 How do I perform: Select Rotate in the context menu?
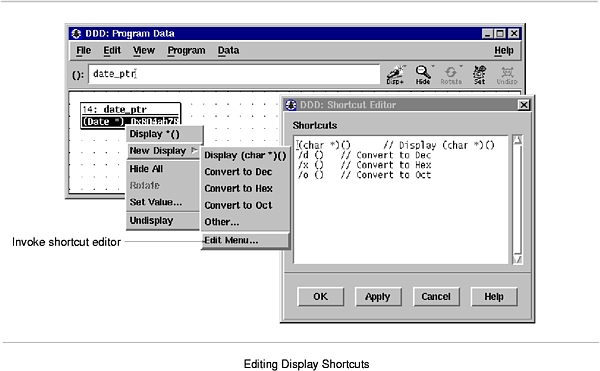163,186
